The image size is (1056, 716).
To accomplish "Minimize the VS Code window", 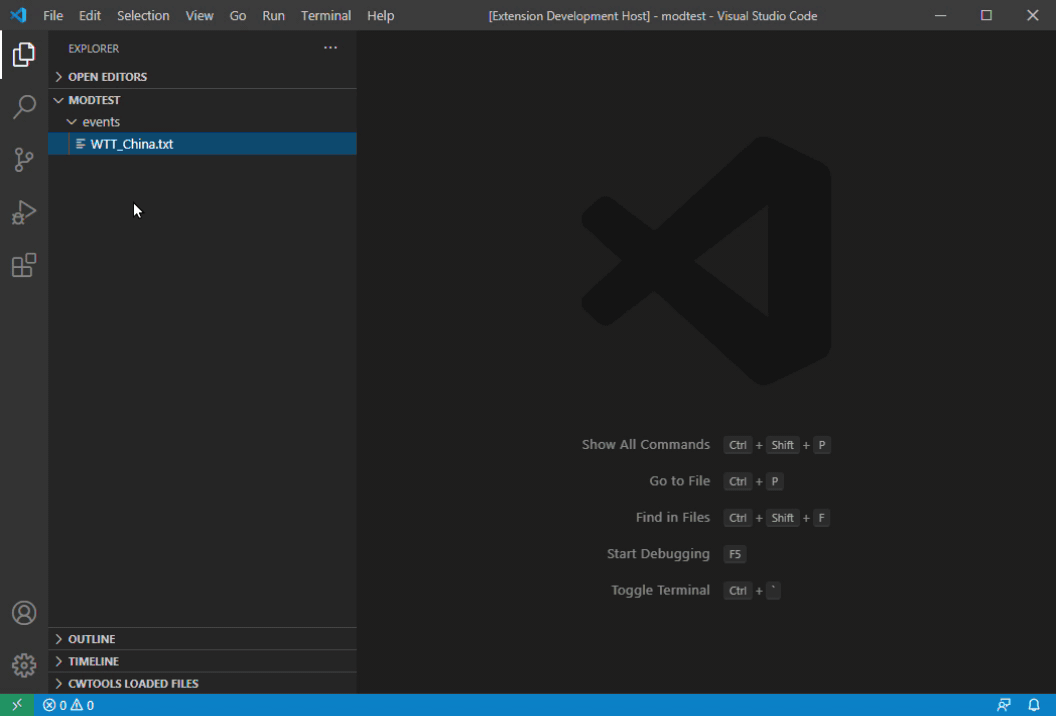I will [941, 15].
